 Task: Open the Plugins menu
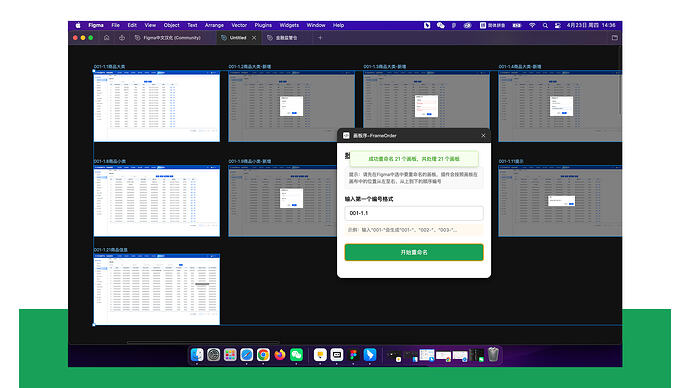click(263, 26)
